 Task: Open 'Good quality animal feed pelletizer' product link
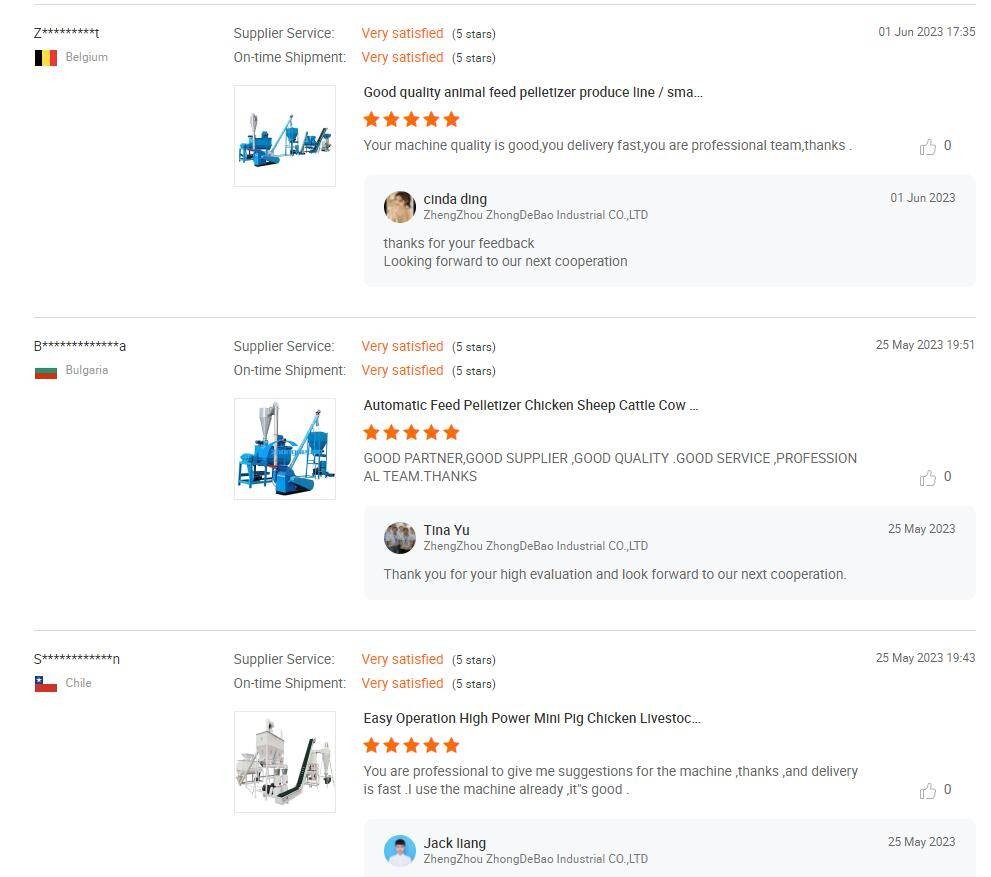(x=533, y=92)
